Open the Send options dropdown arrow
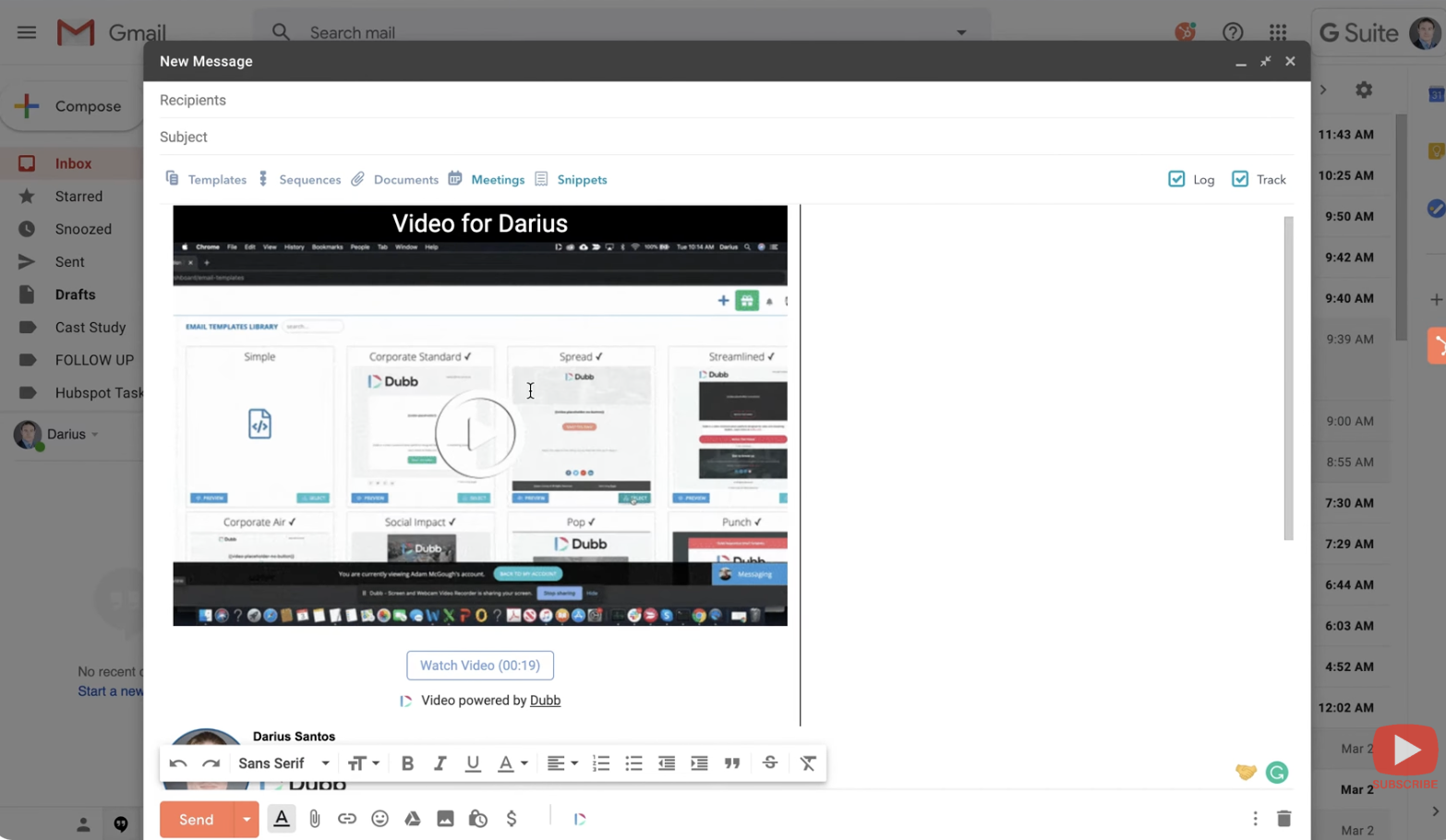 tap(246, 819)
